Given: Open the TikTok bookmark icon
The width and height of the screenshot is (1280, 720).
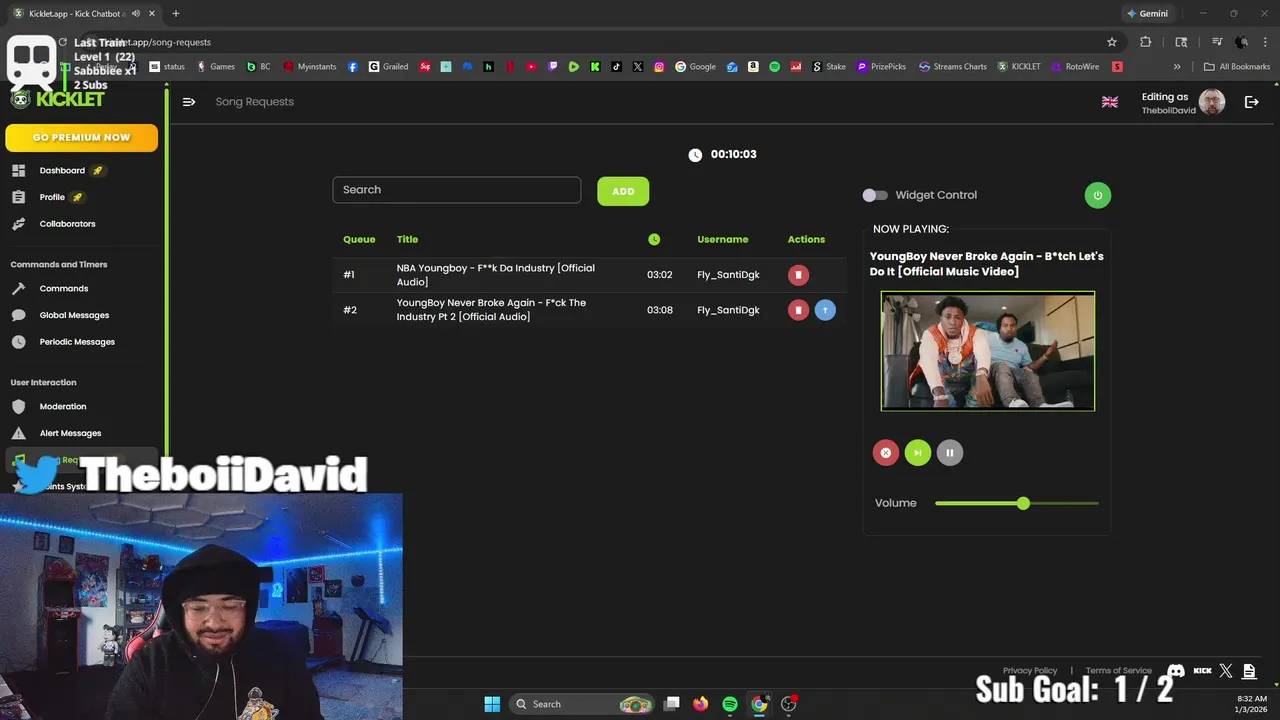Looking at the screenshot, I should (x=616, y=67).
